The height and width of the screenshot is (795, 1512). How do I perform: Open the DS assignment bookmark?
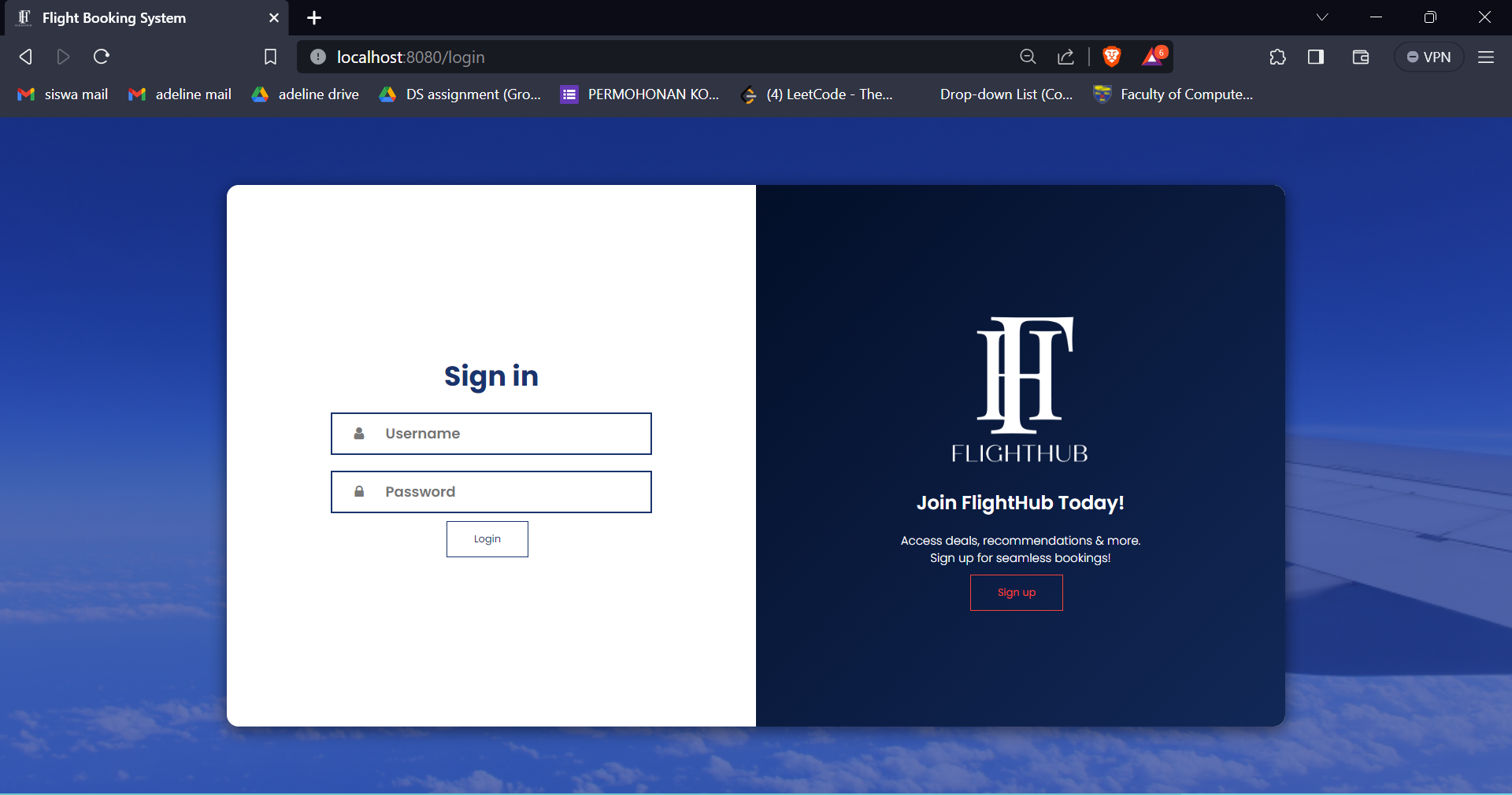click(x=461, y=94)
